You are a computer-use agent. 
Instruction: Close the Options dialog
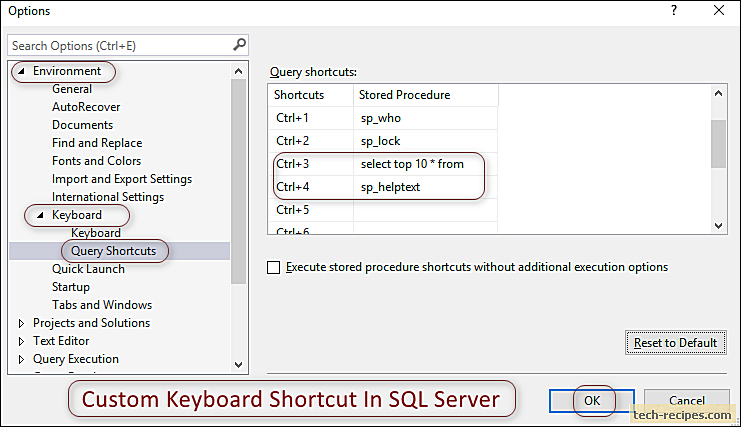719,10
